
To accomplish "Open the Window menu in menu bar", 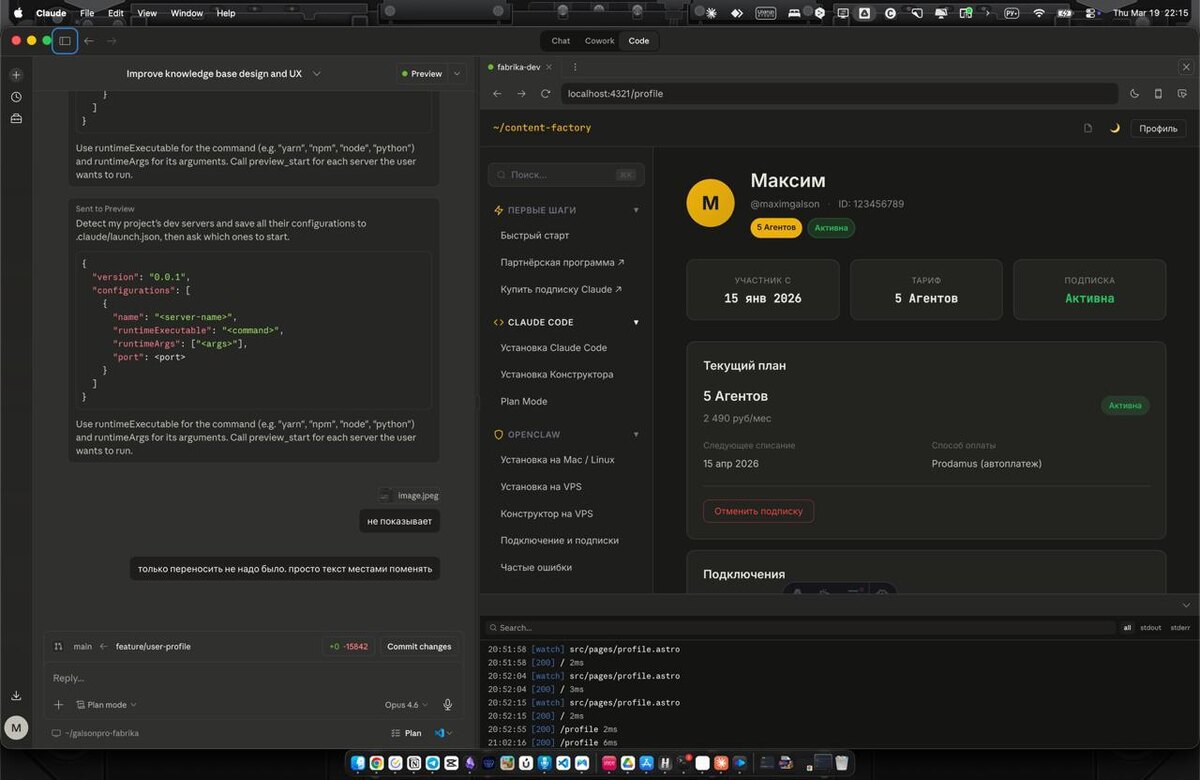I will click(187, 13).
